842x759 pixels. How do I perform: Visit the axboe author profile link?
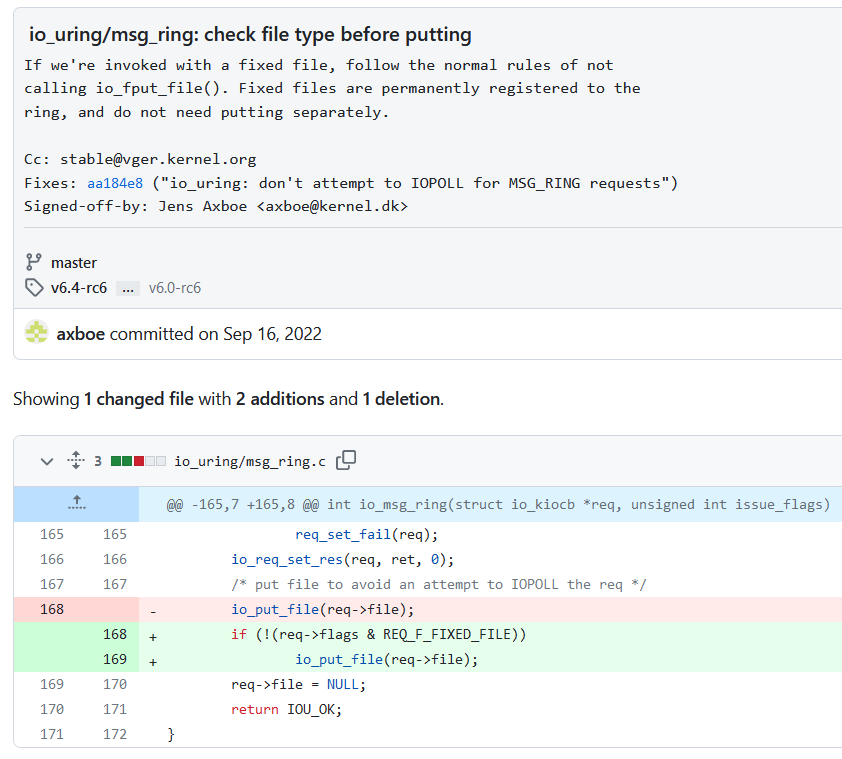tap(81, 334)
